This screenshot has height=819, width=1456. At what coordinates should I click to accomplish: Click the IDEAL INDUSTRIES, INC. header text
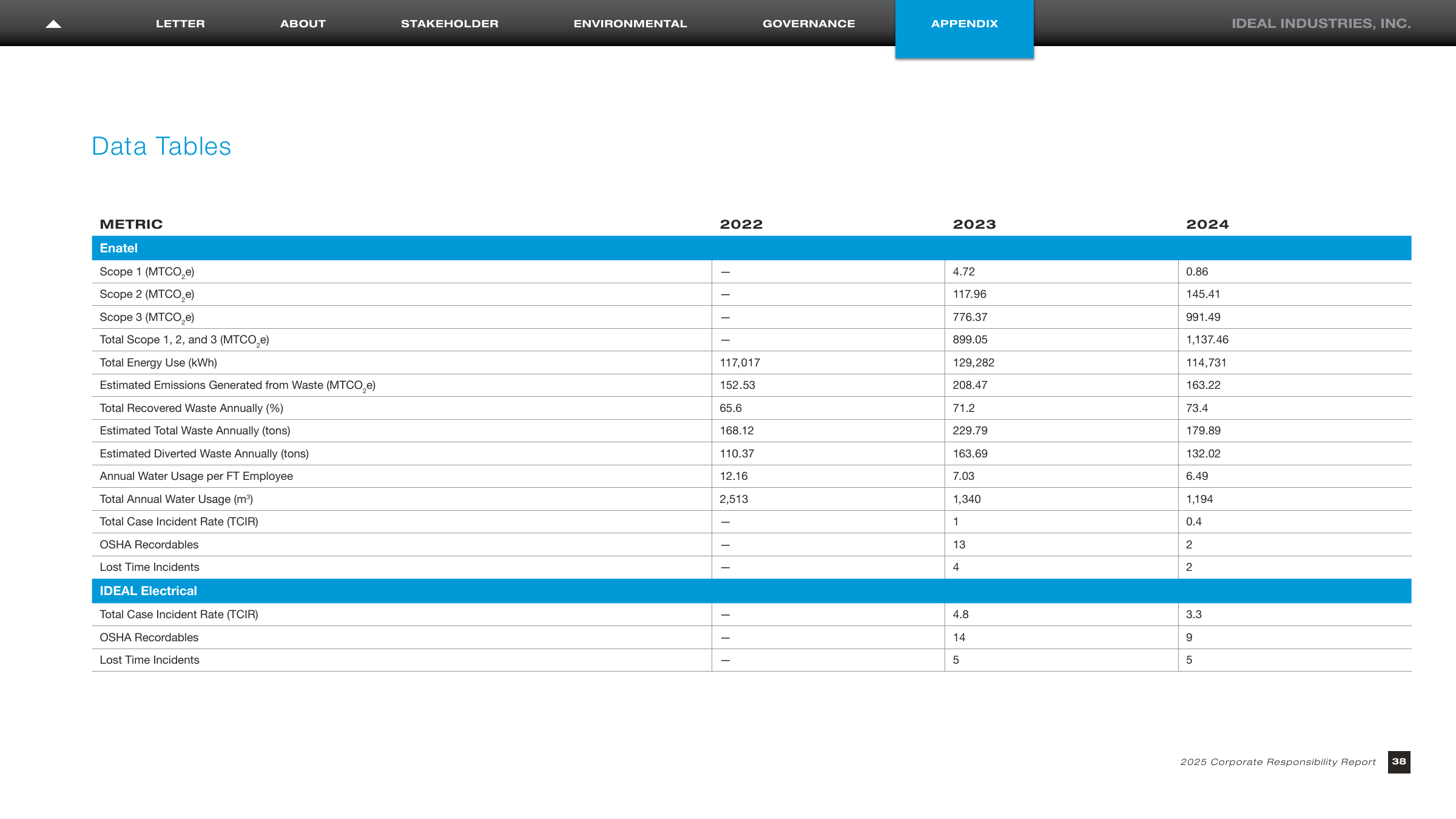pos(1321,24)
